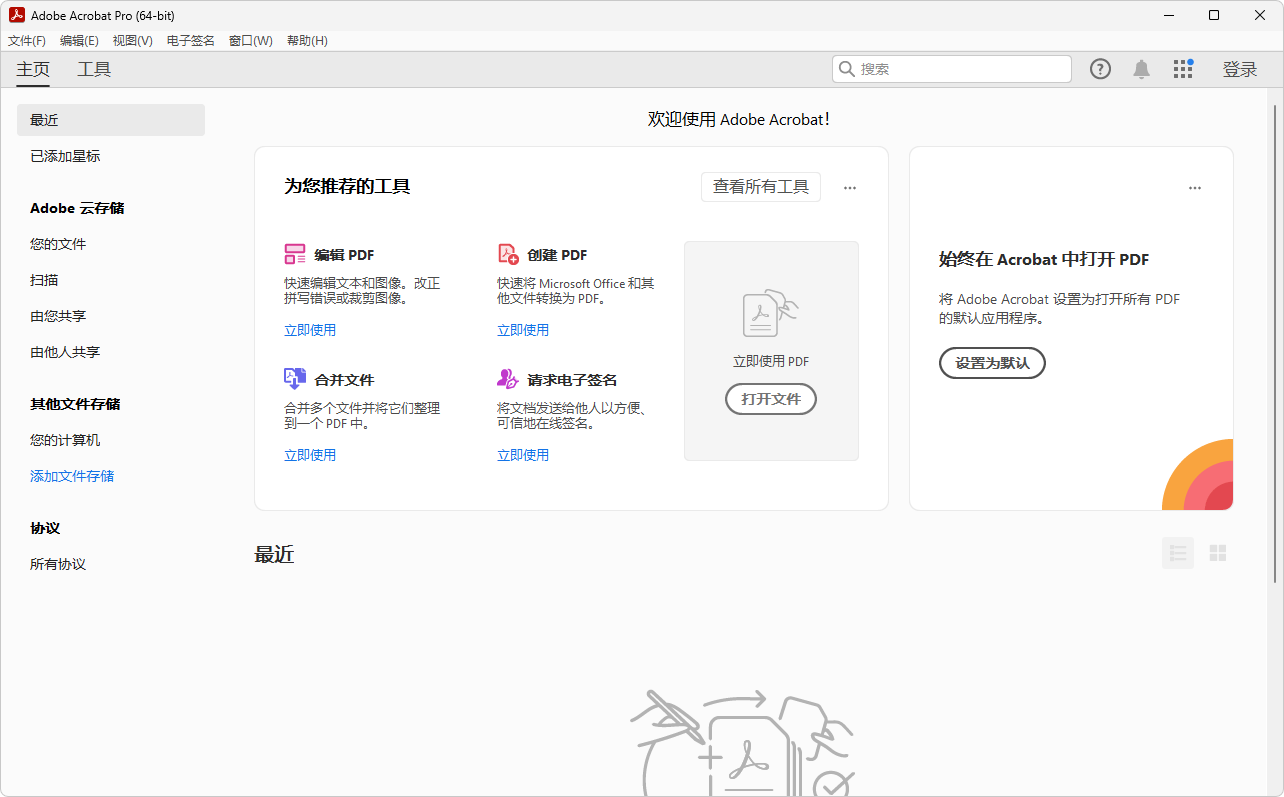Open the apps grid icon
The width and height of the screenshot is (1284, 797).
pos(1183,69)
